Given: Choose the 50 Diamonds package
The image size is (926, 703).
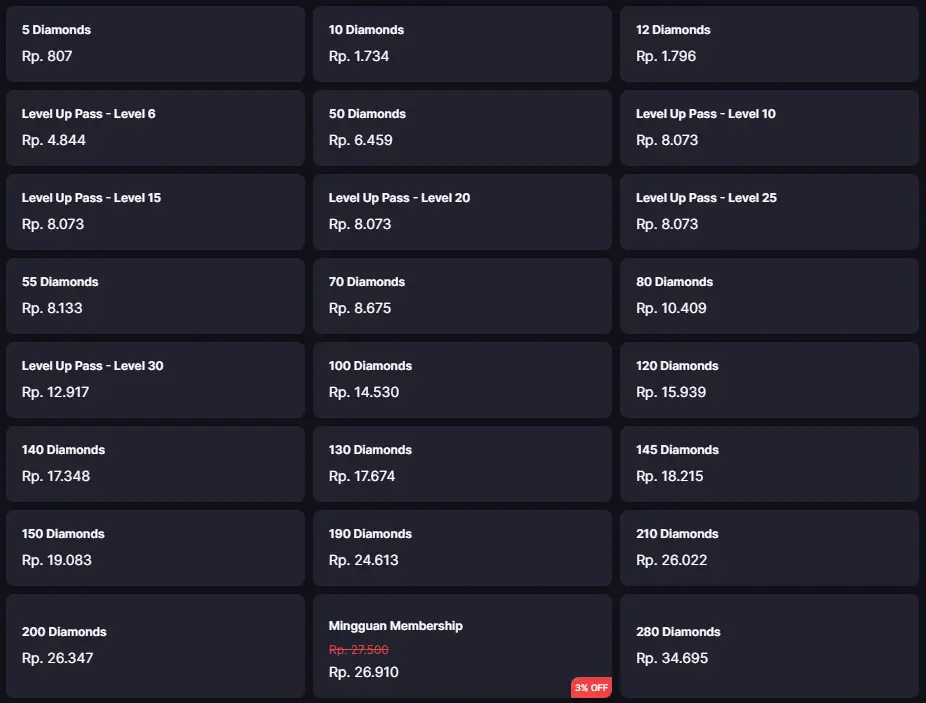Looking at the screenshot, I should [x=462, y=128].
